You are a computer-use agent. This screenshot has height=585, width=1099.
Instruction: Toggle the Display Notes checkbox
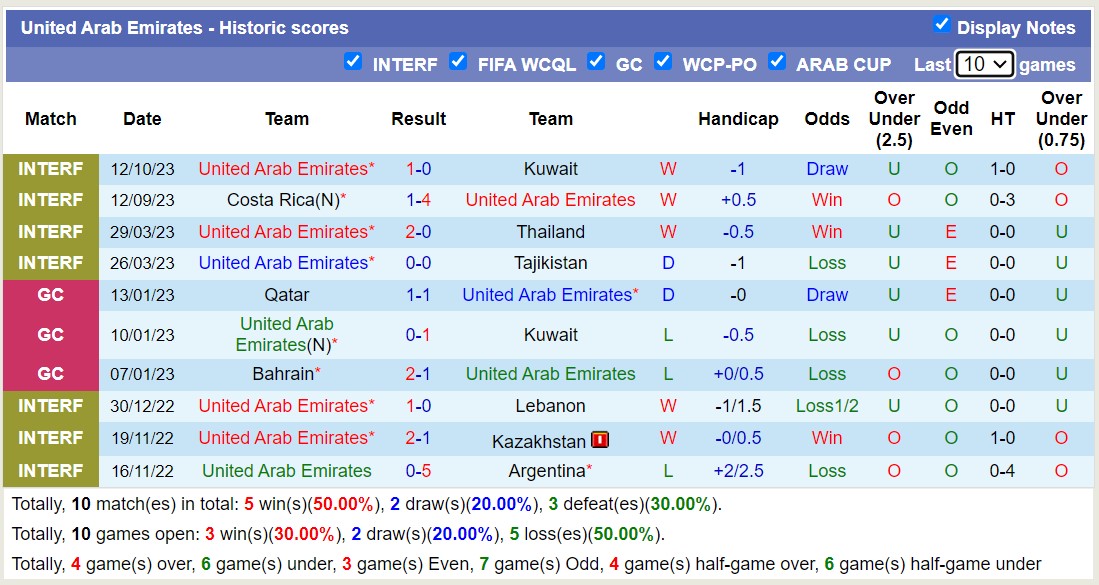tap(941, 24)
